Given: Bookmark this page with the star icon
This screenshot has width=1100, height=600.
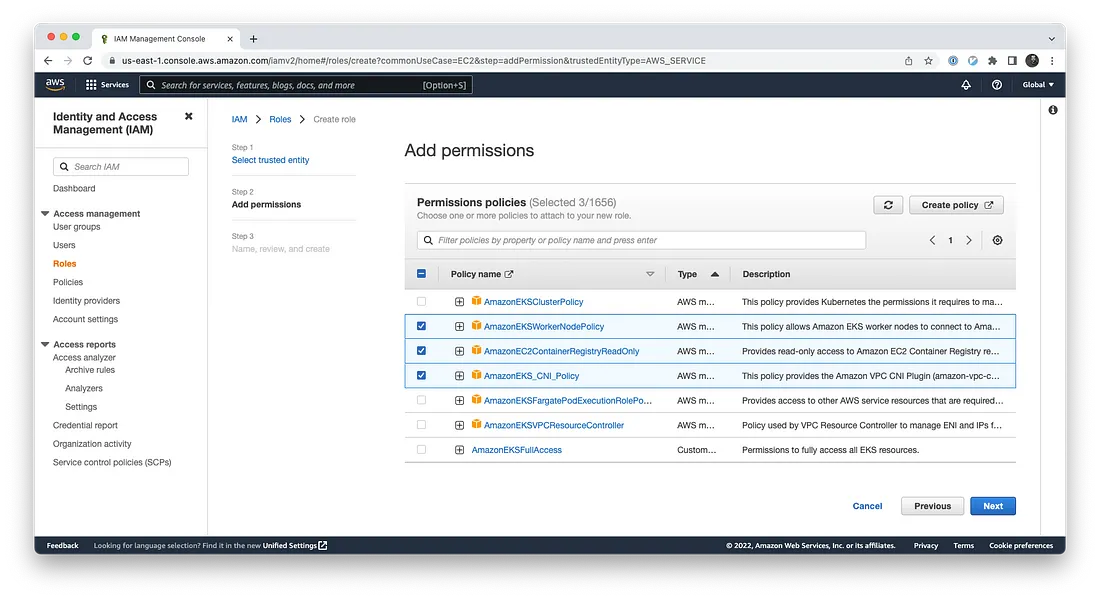Looking at the screenshot, I should click(x=929, y=61).
